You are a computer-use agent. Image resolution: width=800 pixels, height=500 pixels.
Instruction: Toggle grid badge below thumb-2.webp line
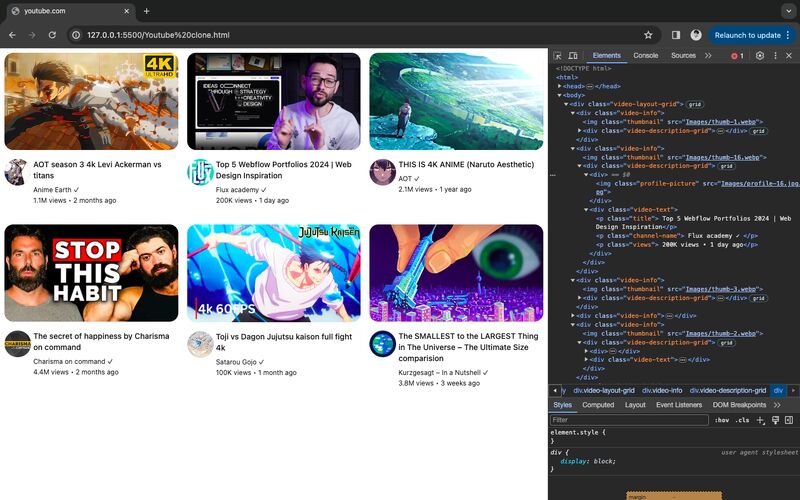727,343
